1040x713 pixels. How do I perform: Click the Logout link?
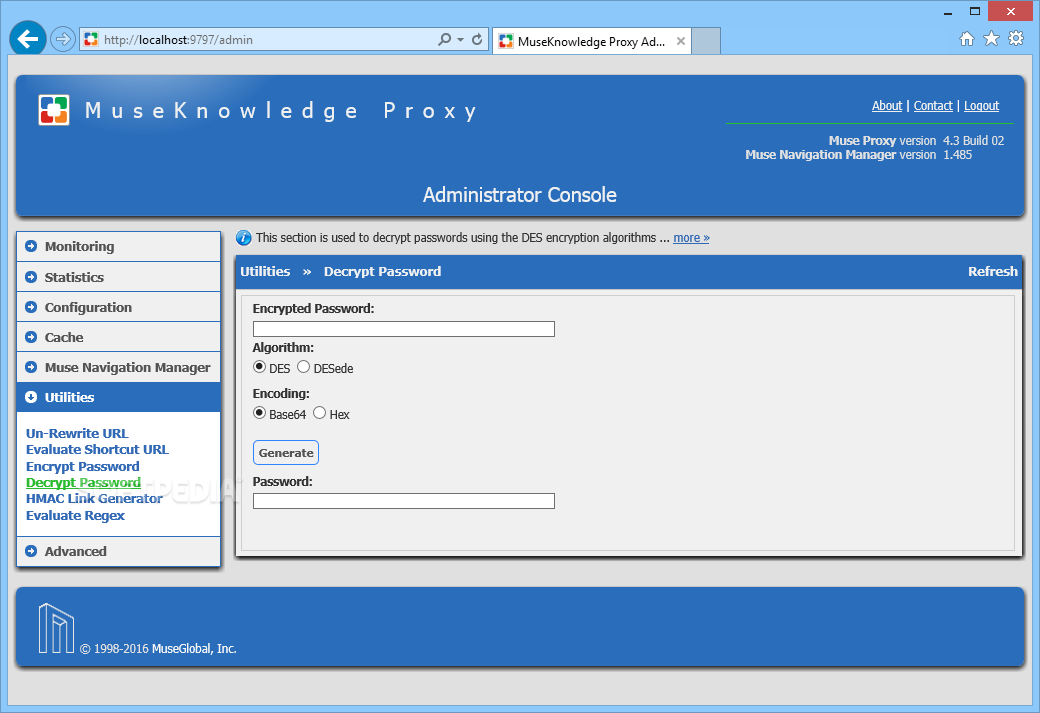[981, 105]
